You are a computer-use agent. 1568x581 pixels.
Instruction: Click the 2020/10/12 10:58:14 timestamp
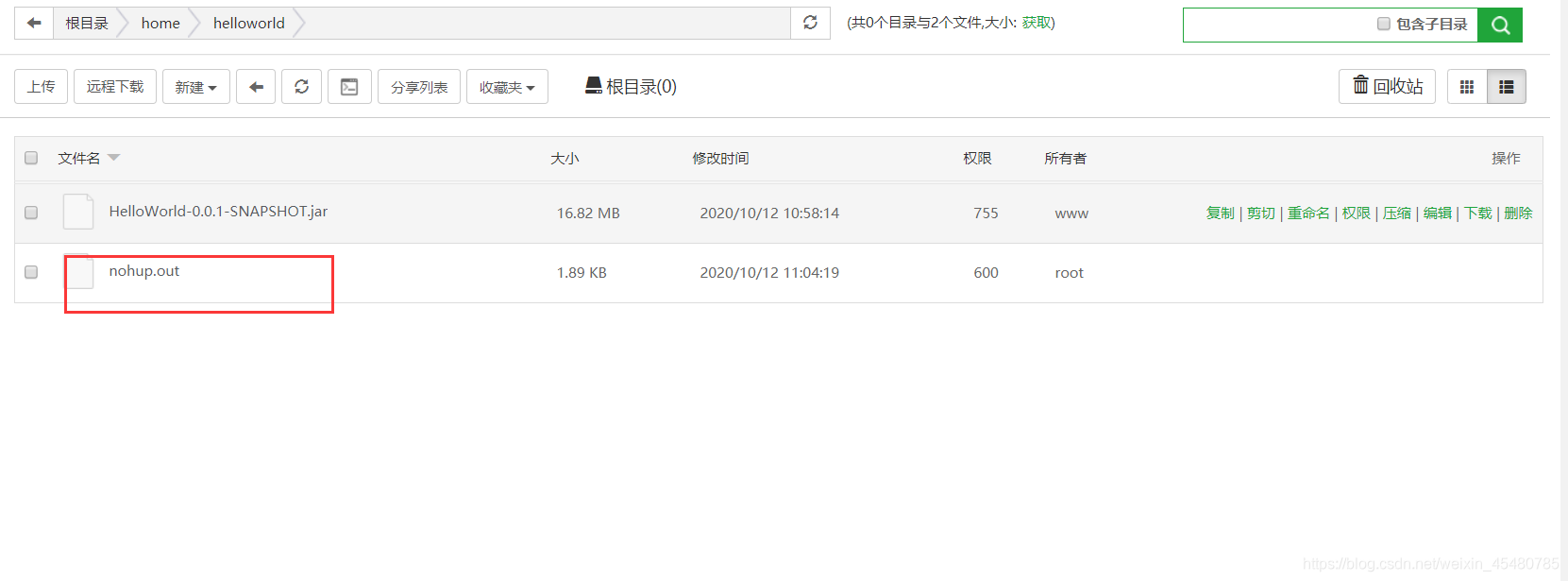[x=769, y=214]
